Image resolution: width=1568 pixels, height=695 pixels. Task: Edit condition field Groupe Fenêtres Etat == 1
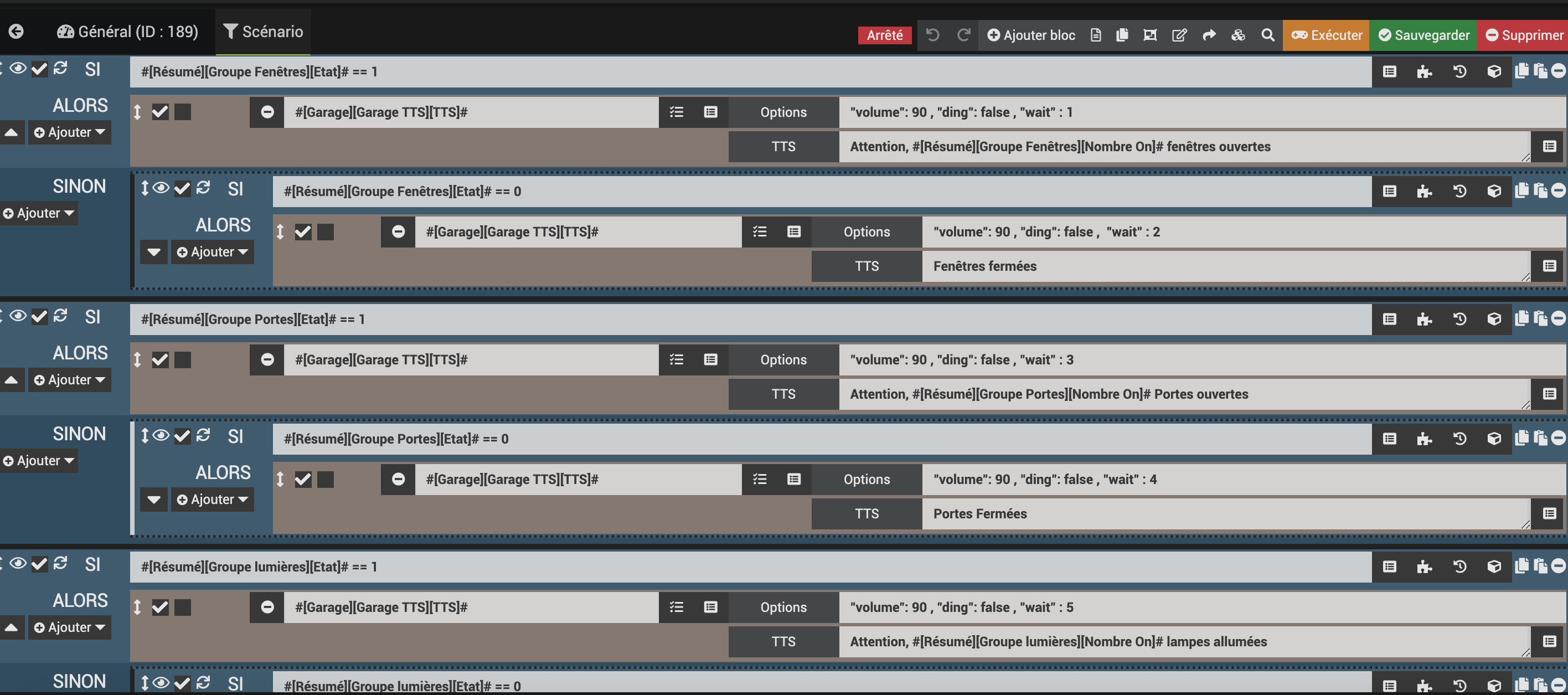tap(750, 72)
